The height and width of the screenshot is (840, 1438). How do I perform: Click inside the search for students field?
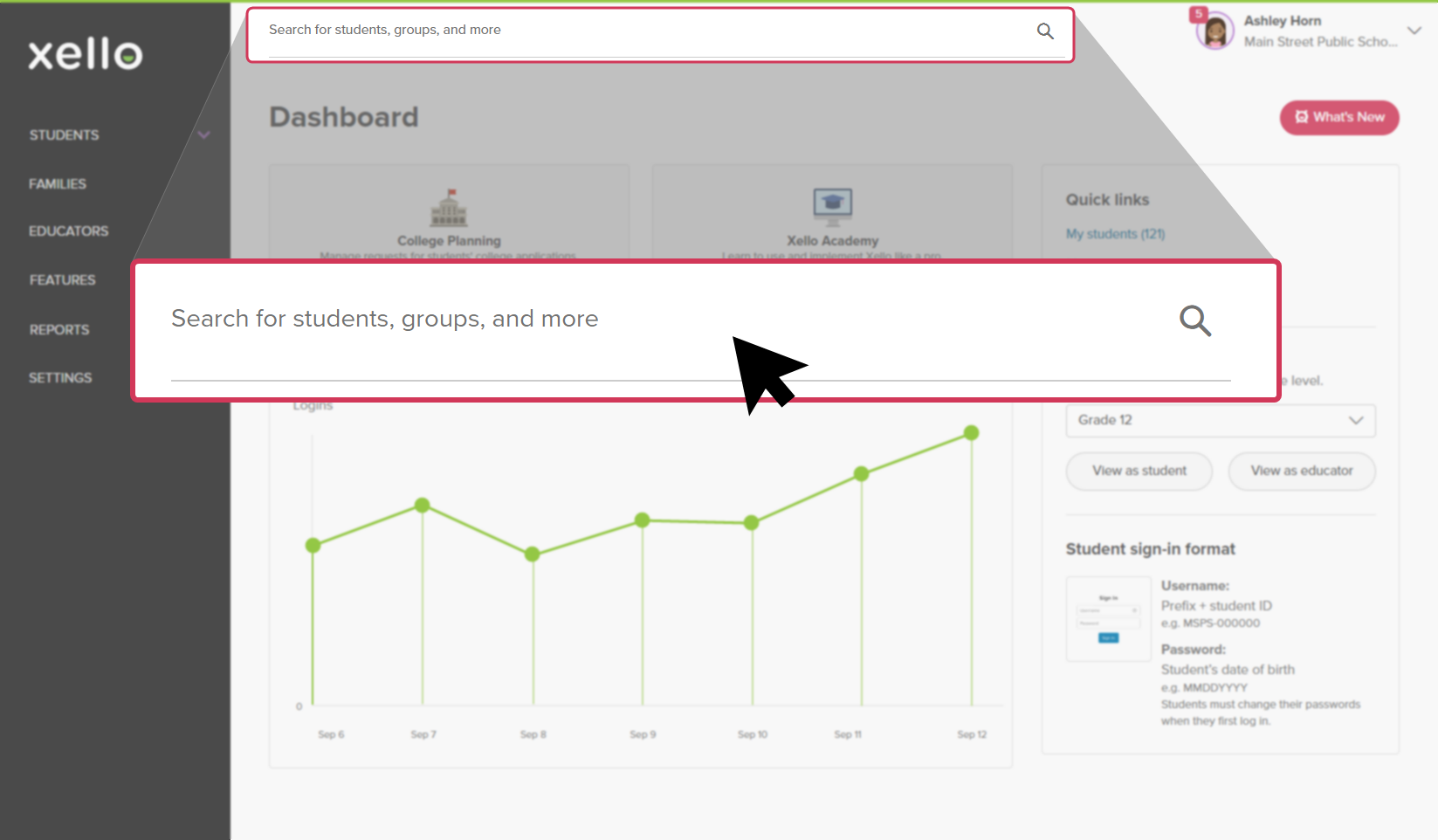pos(524,319)
